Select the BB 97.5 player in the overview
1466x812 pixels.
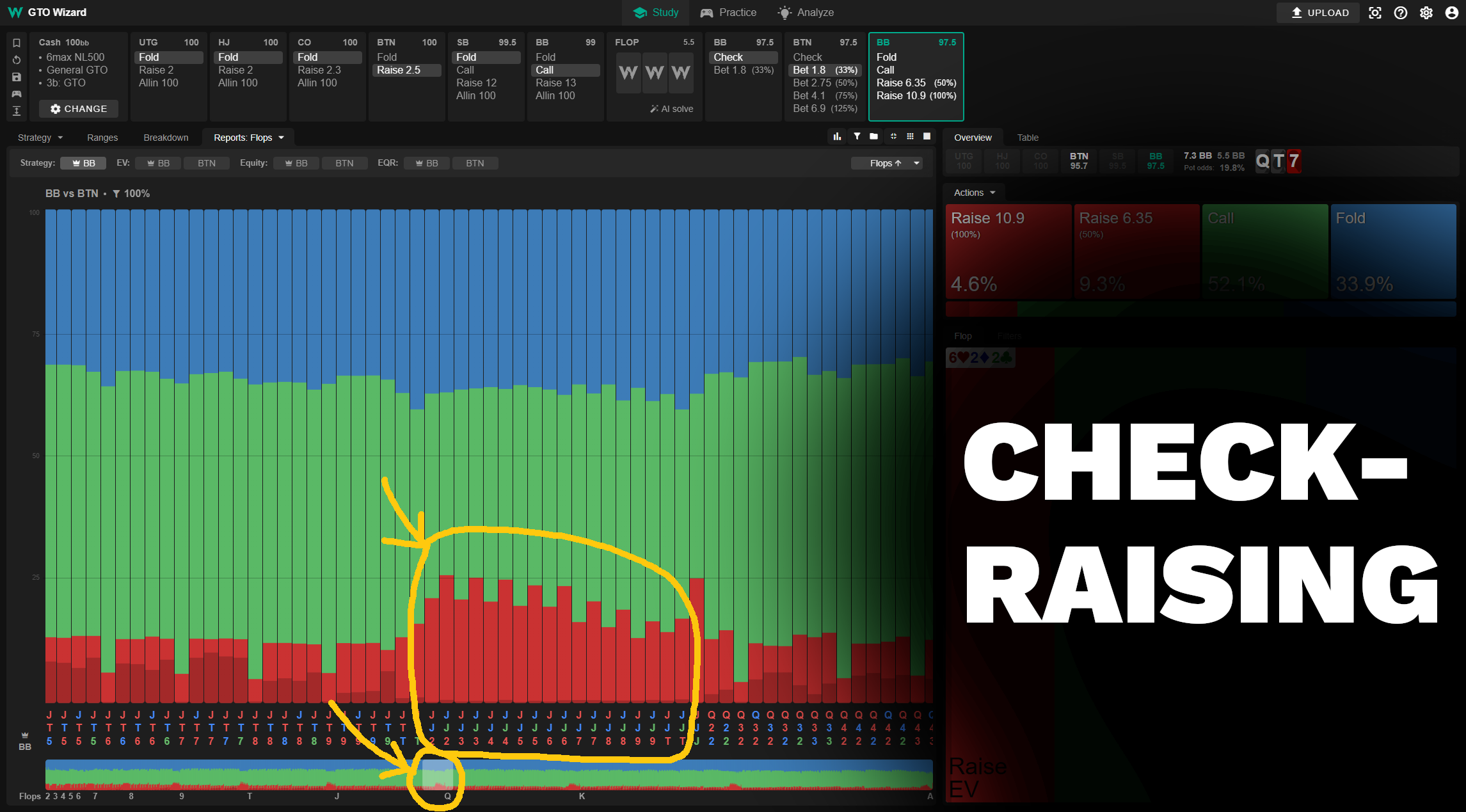point(1156,161)
